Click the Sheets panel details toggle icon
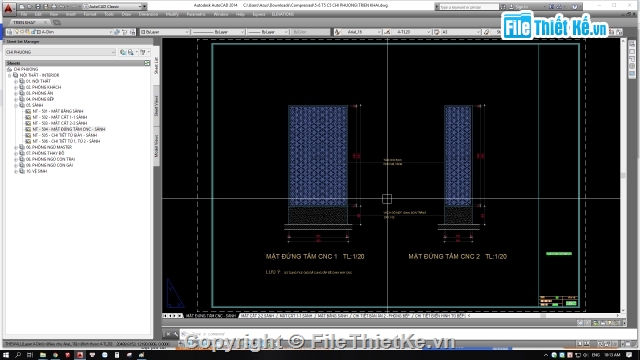 point(147,63)
